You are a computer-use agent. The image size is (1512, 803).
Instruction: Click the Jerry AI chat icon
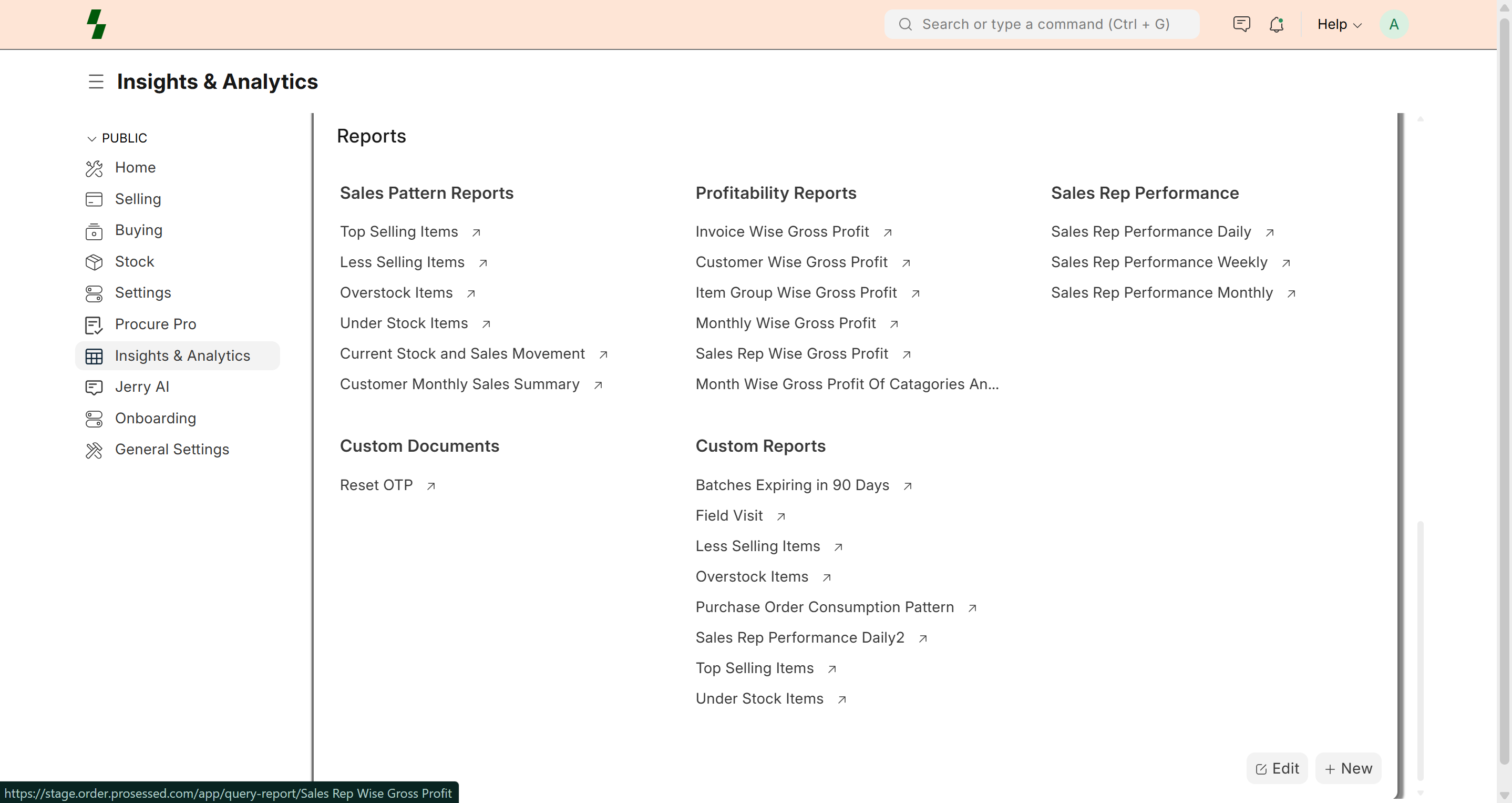[94, 387]
